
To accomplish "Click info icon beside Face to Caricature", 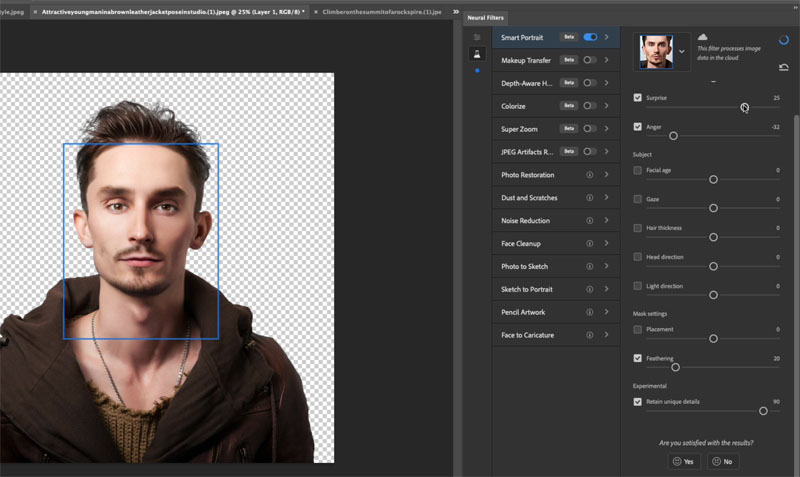I will 590,335.
